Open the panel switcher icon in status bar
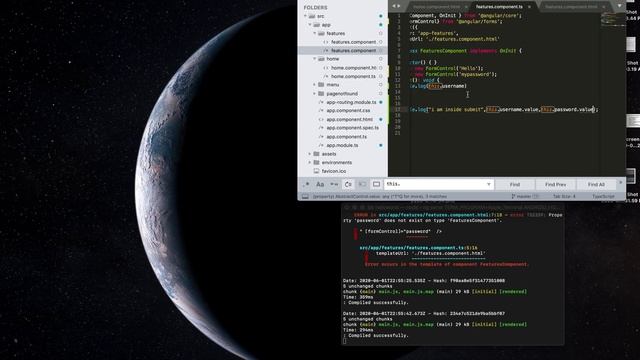This screenshot has width=640, height=360. pyautogui.click(x=305, y=196)
